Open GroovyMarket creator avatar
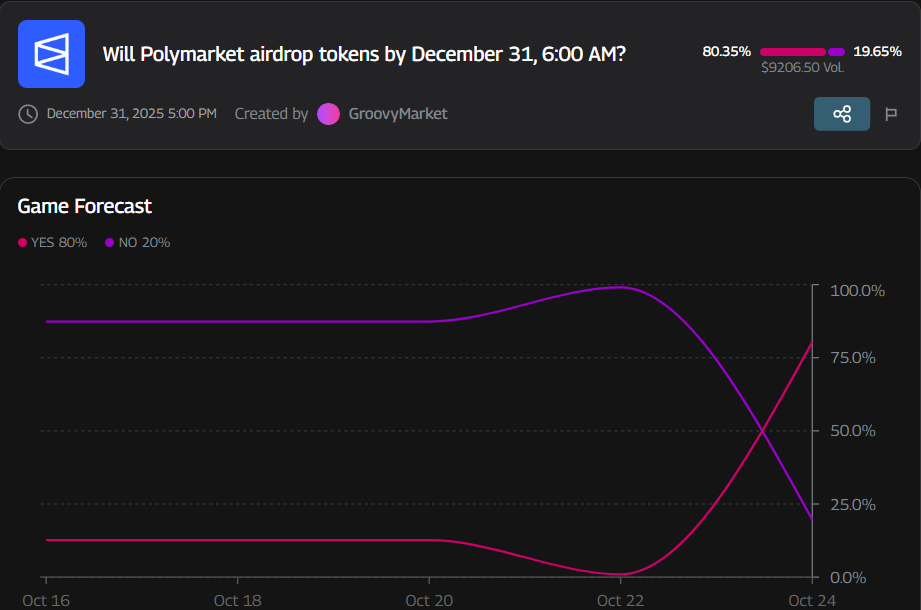Screen dimensions: 921x610 click(x=328, y=114)
